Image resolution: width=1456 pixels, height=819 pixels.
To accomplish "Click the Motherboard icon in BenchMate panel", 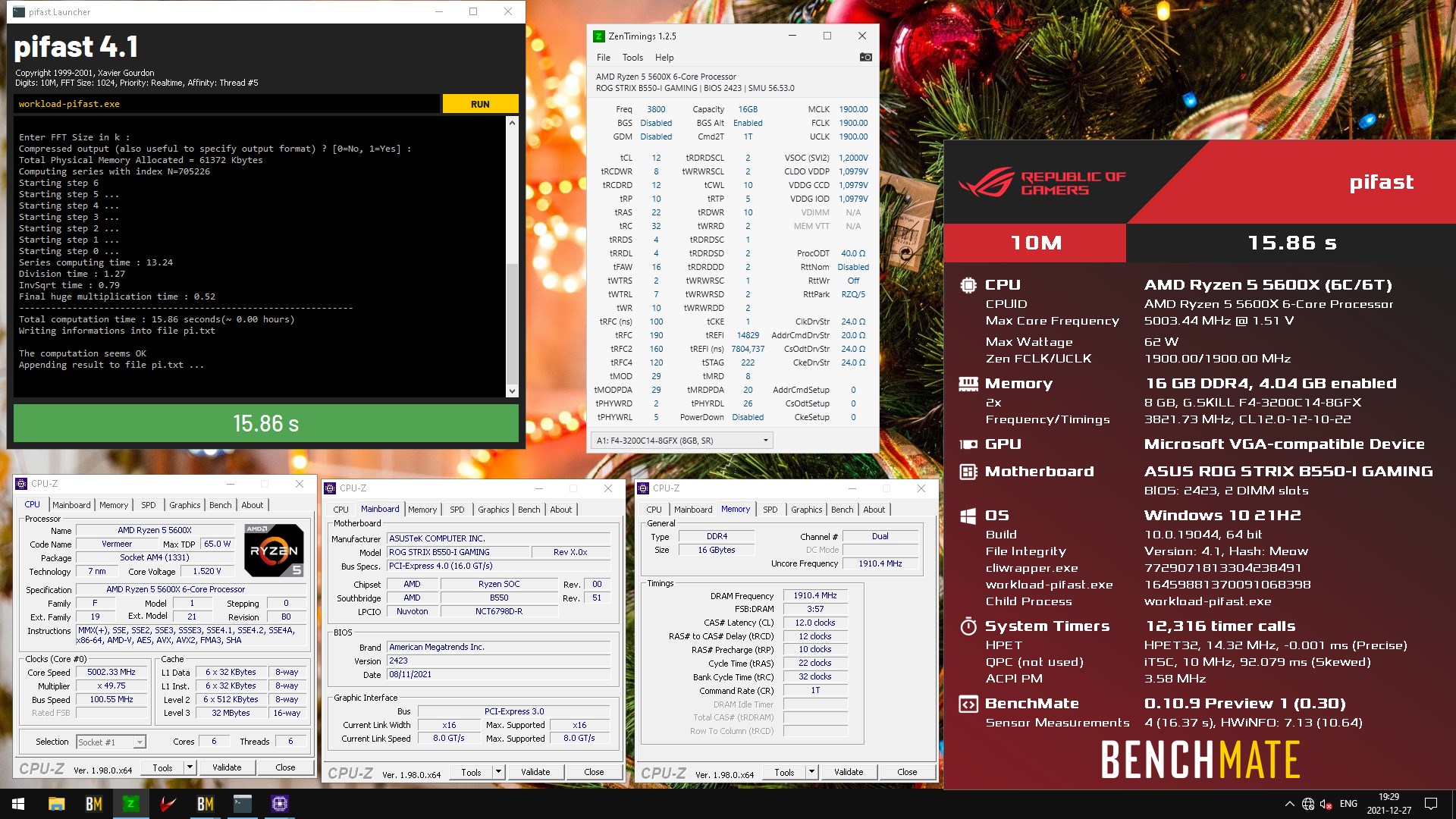I will [968, 472].
